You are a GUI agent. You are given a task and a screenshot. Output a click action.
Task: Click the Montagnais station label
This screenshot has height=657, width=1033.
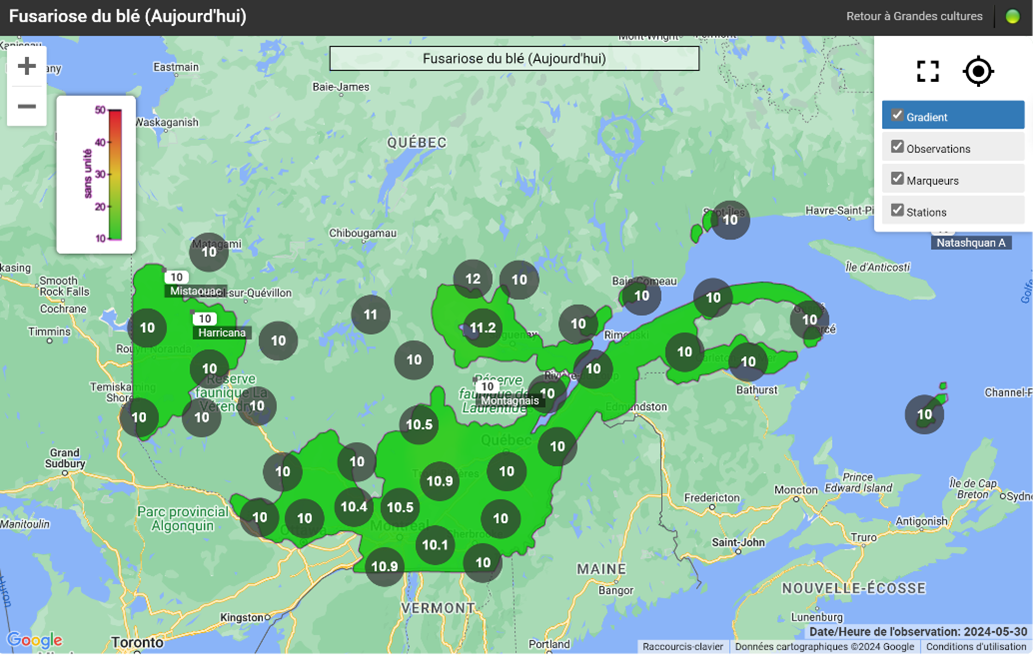click(x=510, y=401)
